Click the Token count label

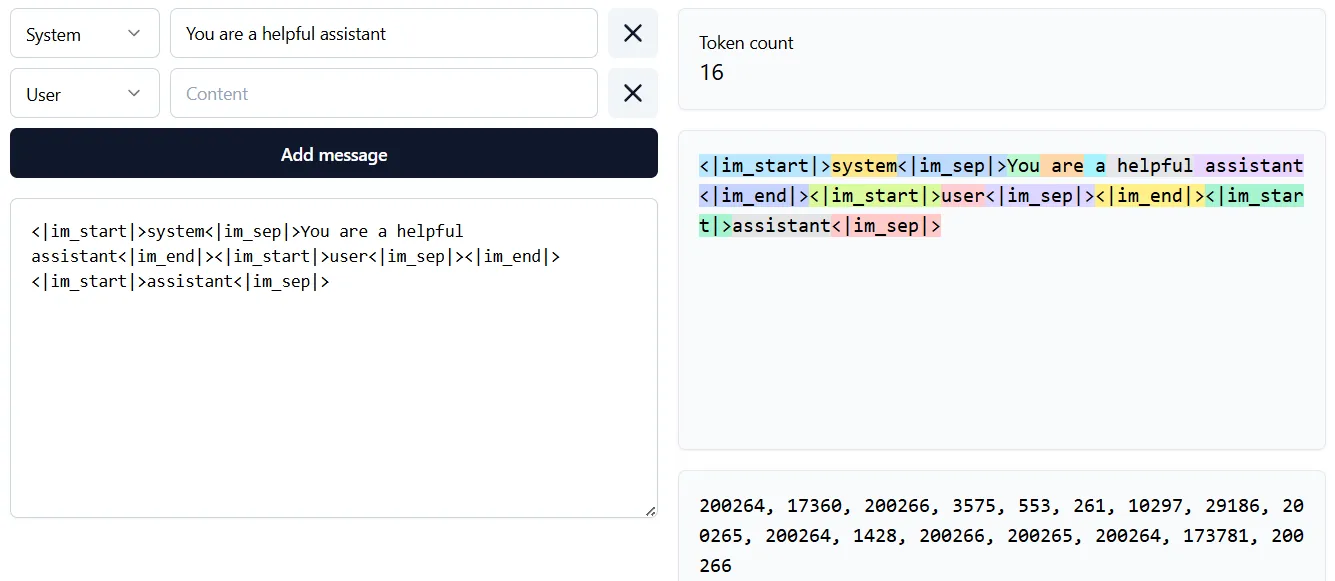[x=746, y=43]
